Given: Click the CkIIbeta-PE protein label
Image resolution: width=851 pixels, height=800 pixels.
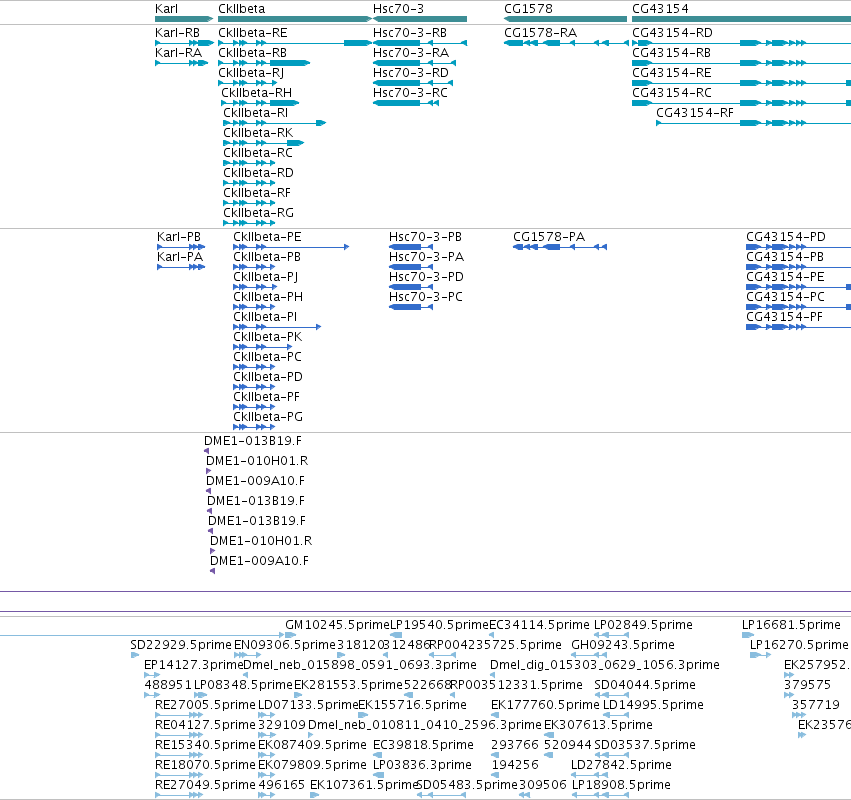Looking at the screenshot, I should tap(267, 237).
